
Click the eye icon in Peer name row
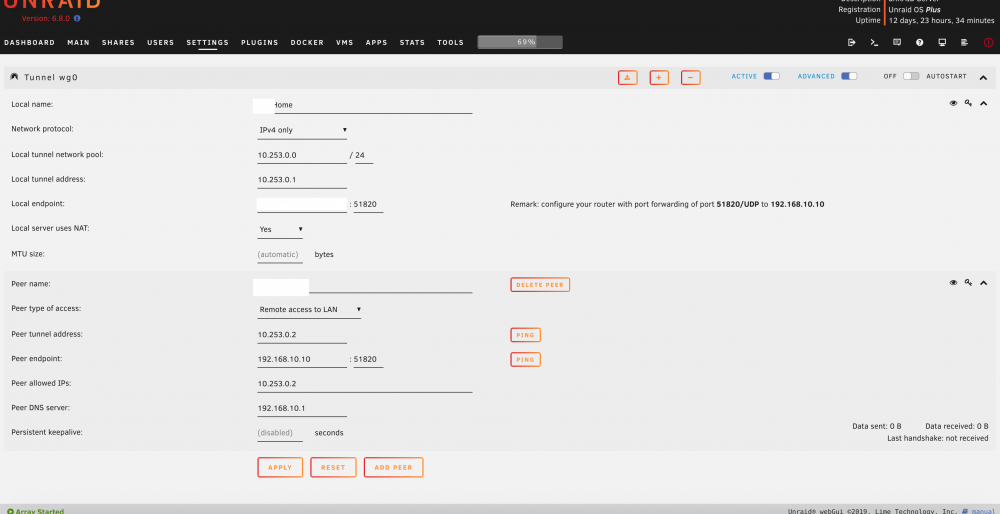coord(953,283)
